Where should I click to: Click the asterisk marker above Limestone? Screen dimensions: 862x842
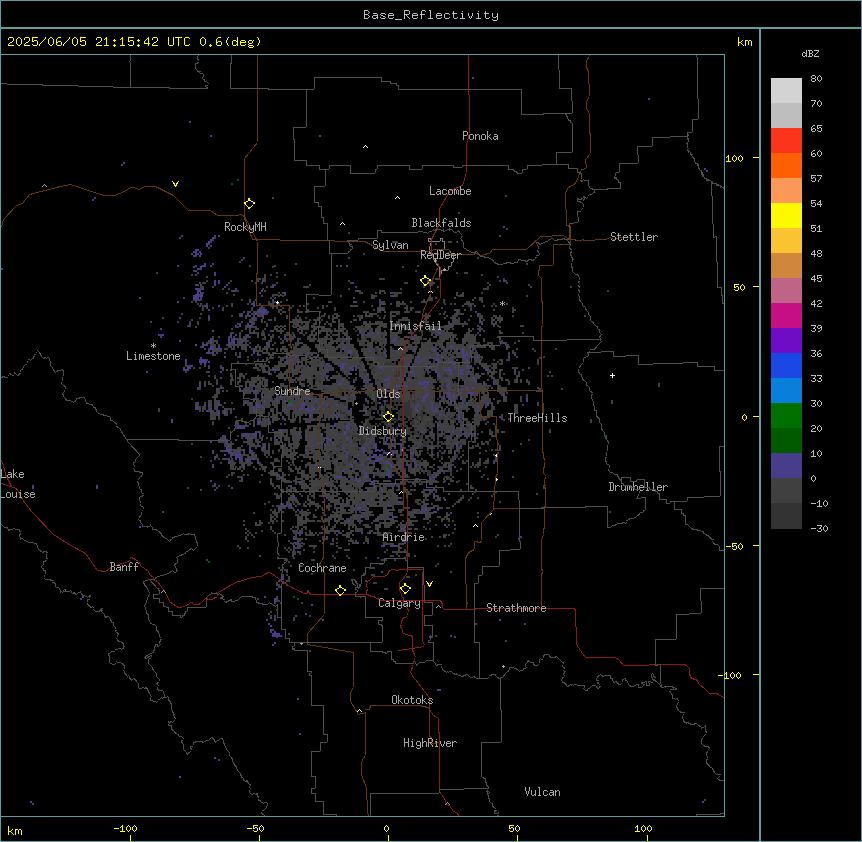[x=153, y=346]
